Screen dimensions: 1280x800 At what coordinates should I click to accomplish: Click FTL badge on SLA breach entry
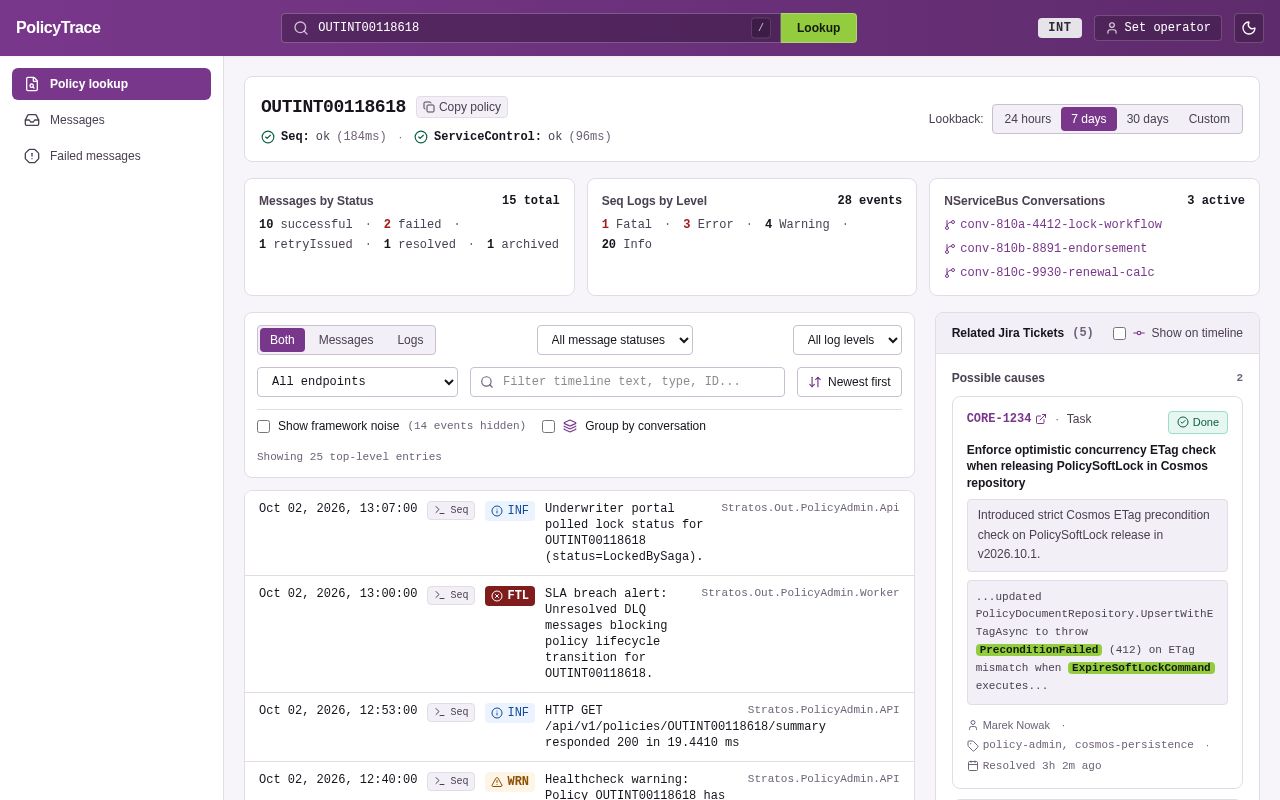[x=510, y=596]
